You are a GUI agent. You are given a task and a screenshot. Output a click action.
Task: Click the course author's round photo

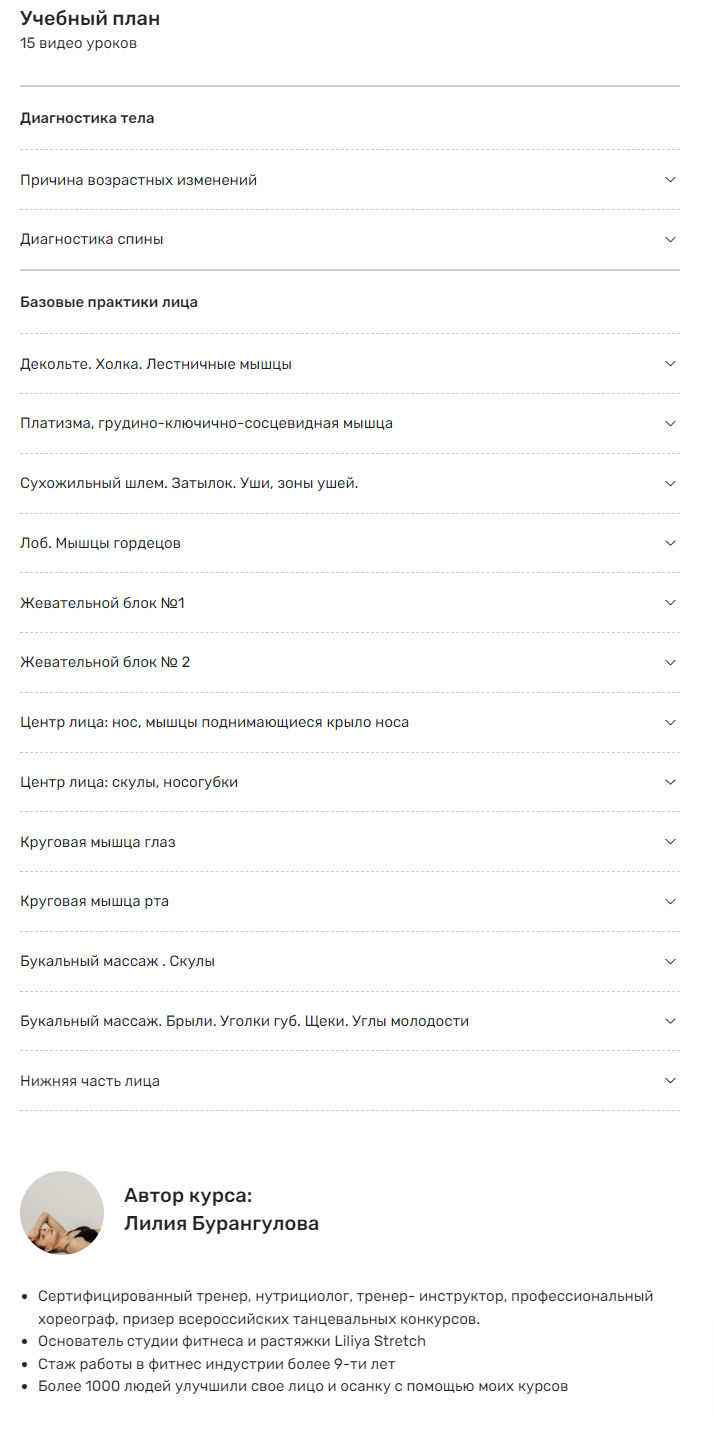click(62, 1213)
